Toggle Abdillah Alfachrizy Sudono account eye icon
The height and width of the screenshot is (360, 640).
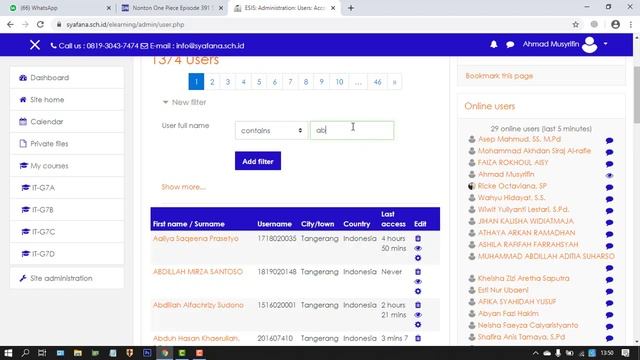coord(418,315)
